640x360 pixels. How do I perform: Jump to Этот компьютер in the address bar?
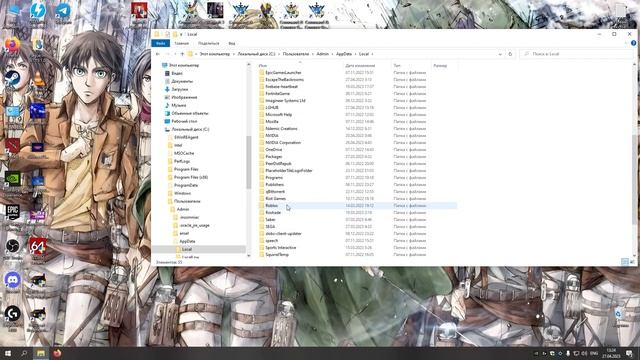215,54
